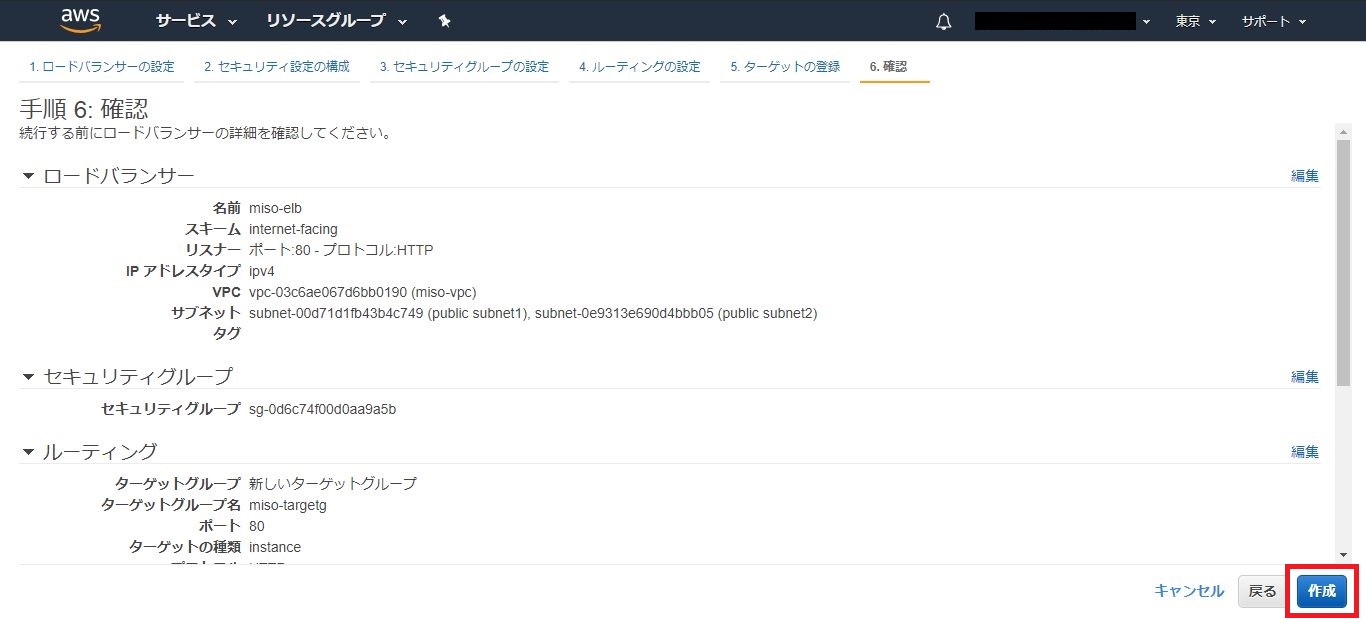Open the リソースグループ dropdown menu
The height and width of the screenshot is (625, 1366).
[336, 21]
